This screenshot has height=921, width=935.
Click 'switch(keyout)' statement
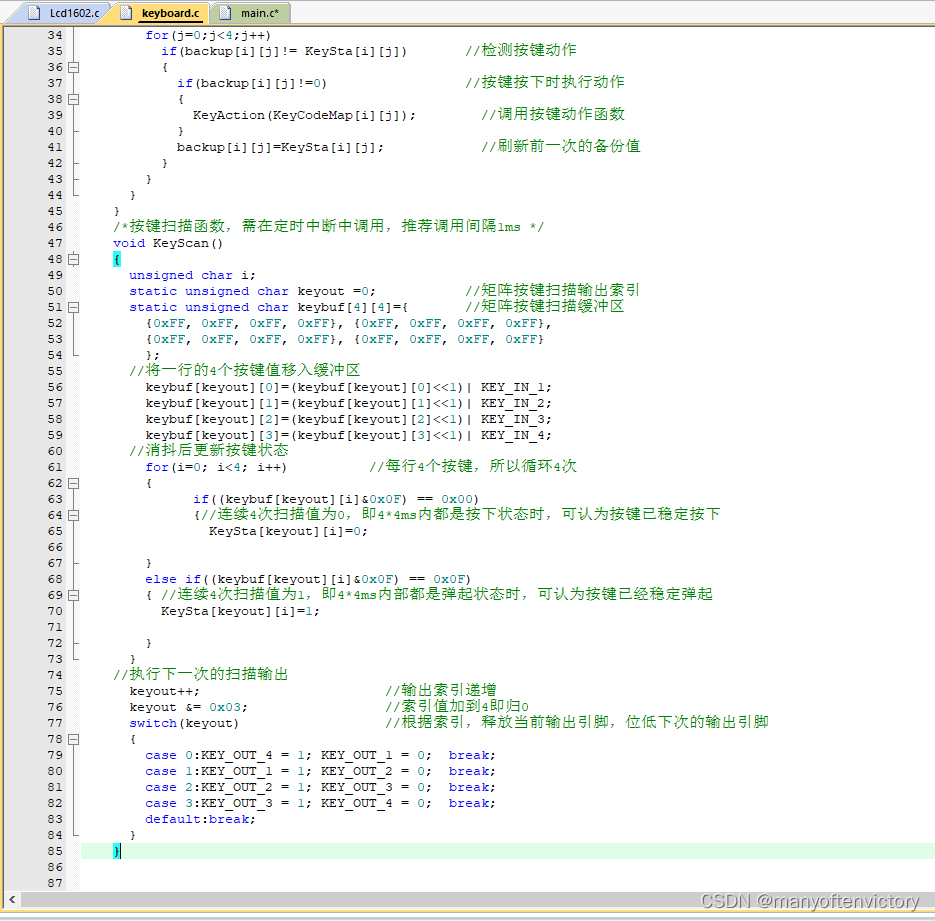(184, 723)
